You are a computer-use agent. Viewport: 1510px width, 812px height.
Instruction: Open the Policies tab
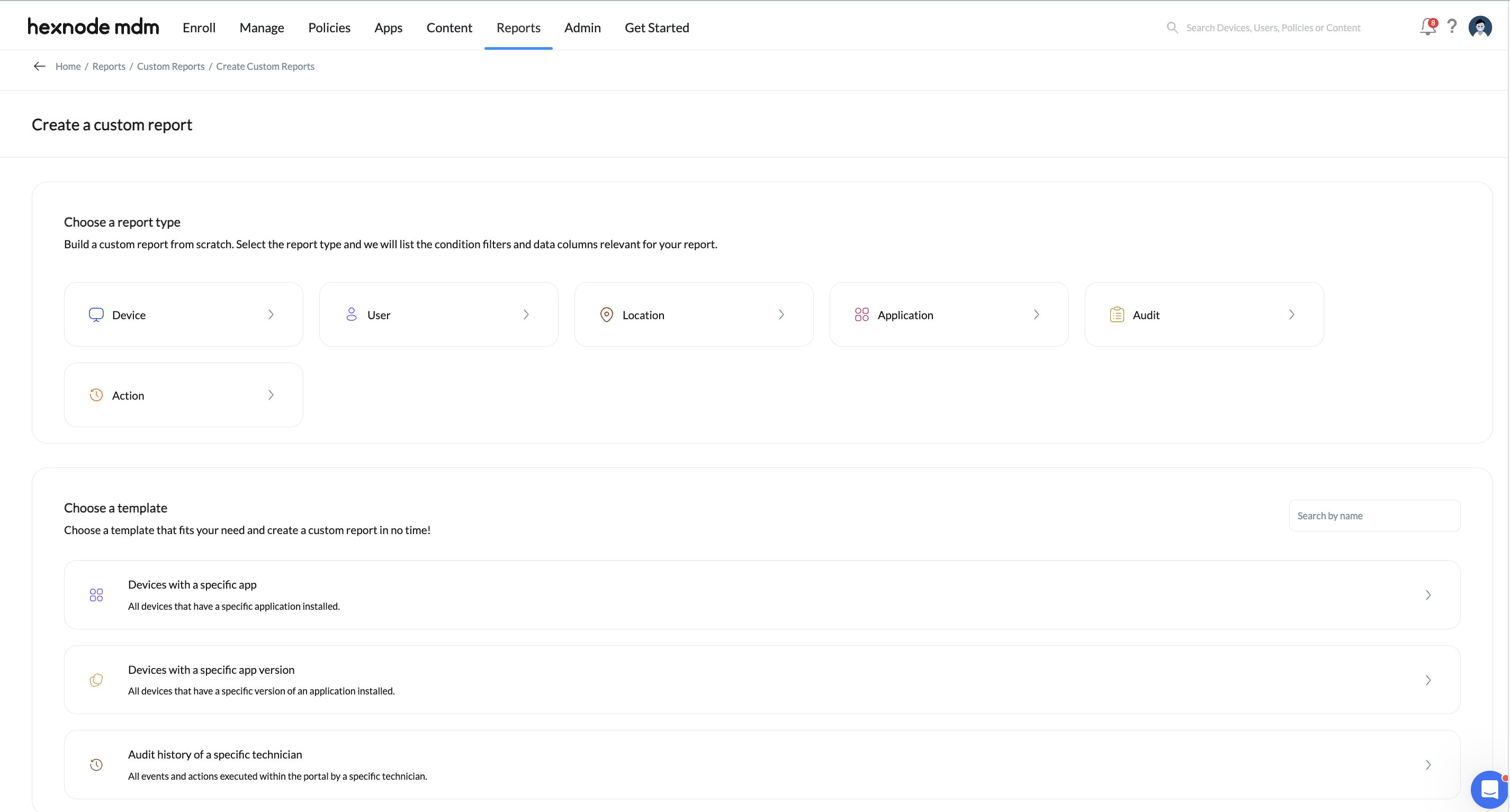click(329, 28)
